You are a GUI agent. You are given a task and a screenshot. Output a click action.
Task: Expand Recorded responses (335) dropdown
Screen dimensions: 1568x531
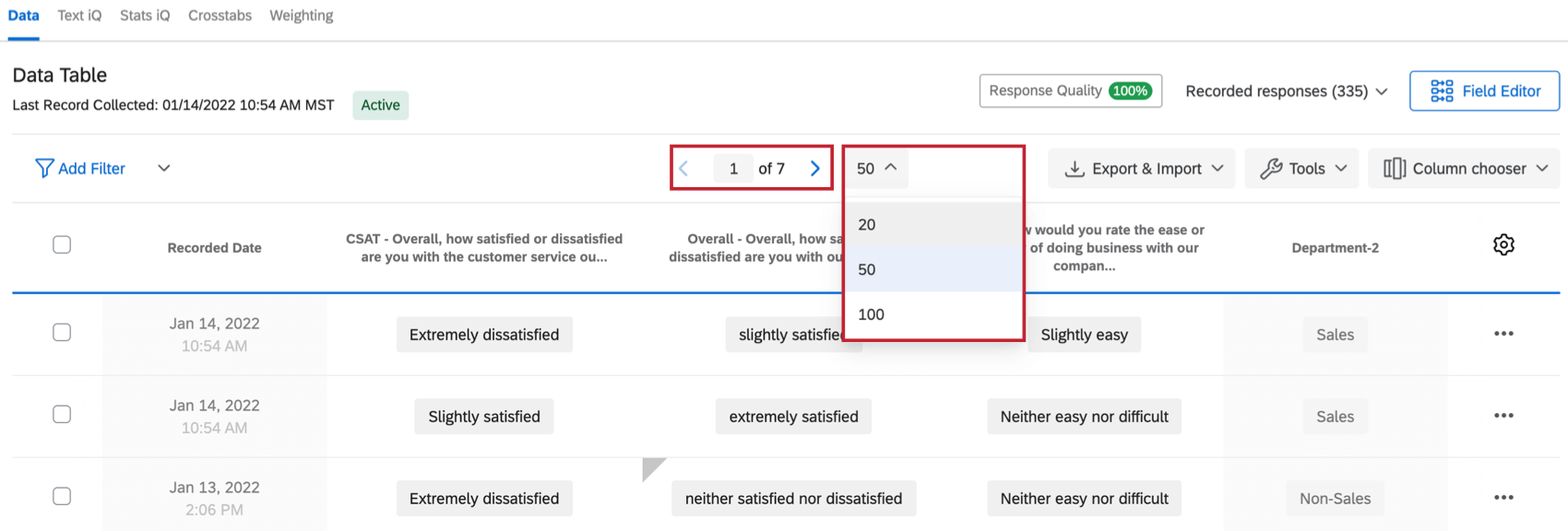pyautogui.click(x=1286, y=91)
